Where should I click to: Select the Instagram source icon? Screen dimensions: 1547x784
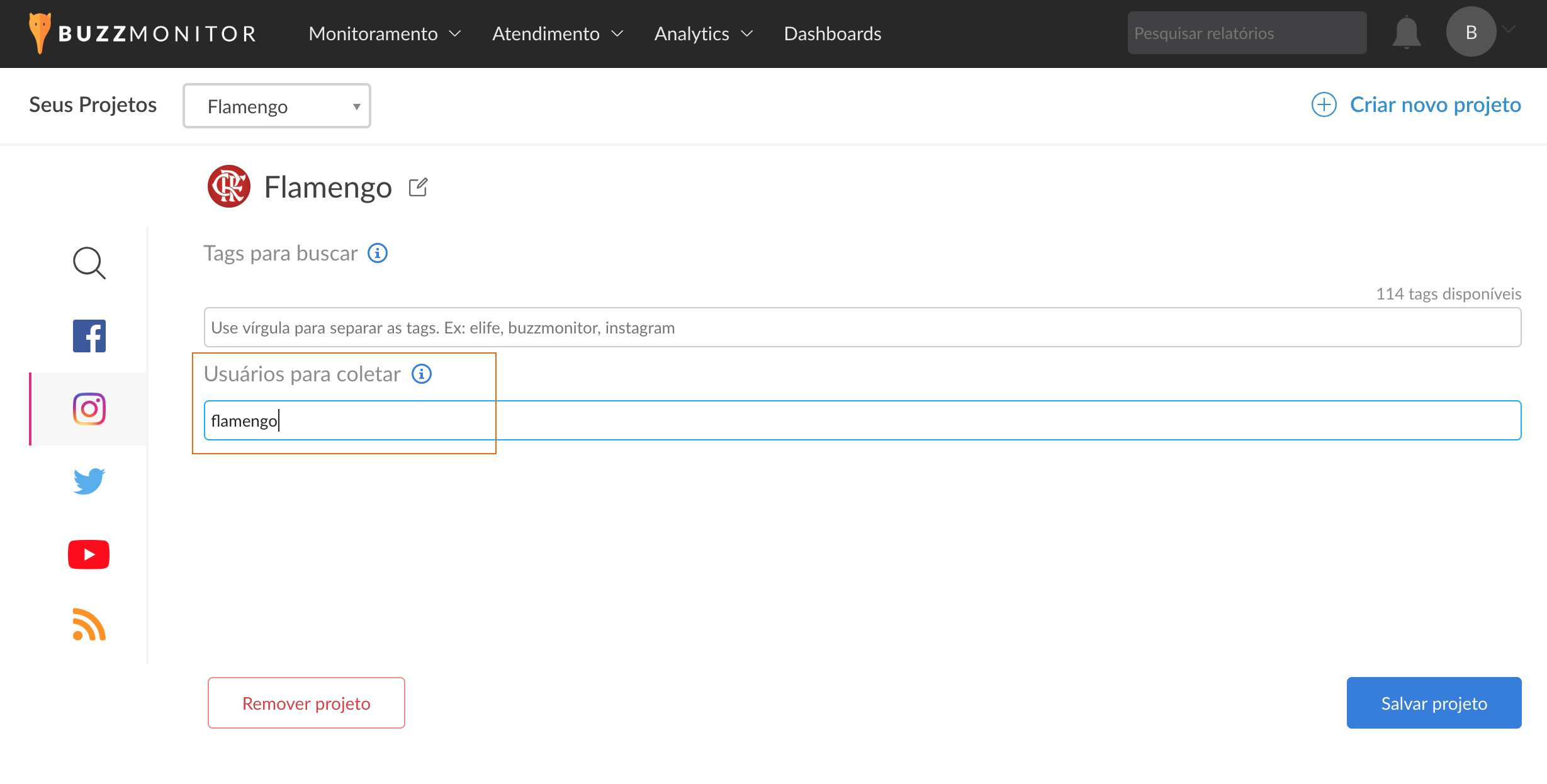pos(89,409)
